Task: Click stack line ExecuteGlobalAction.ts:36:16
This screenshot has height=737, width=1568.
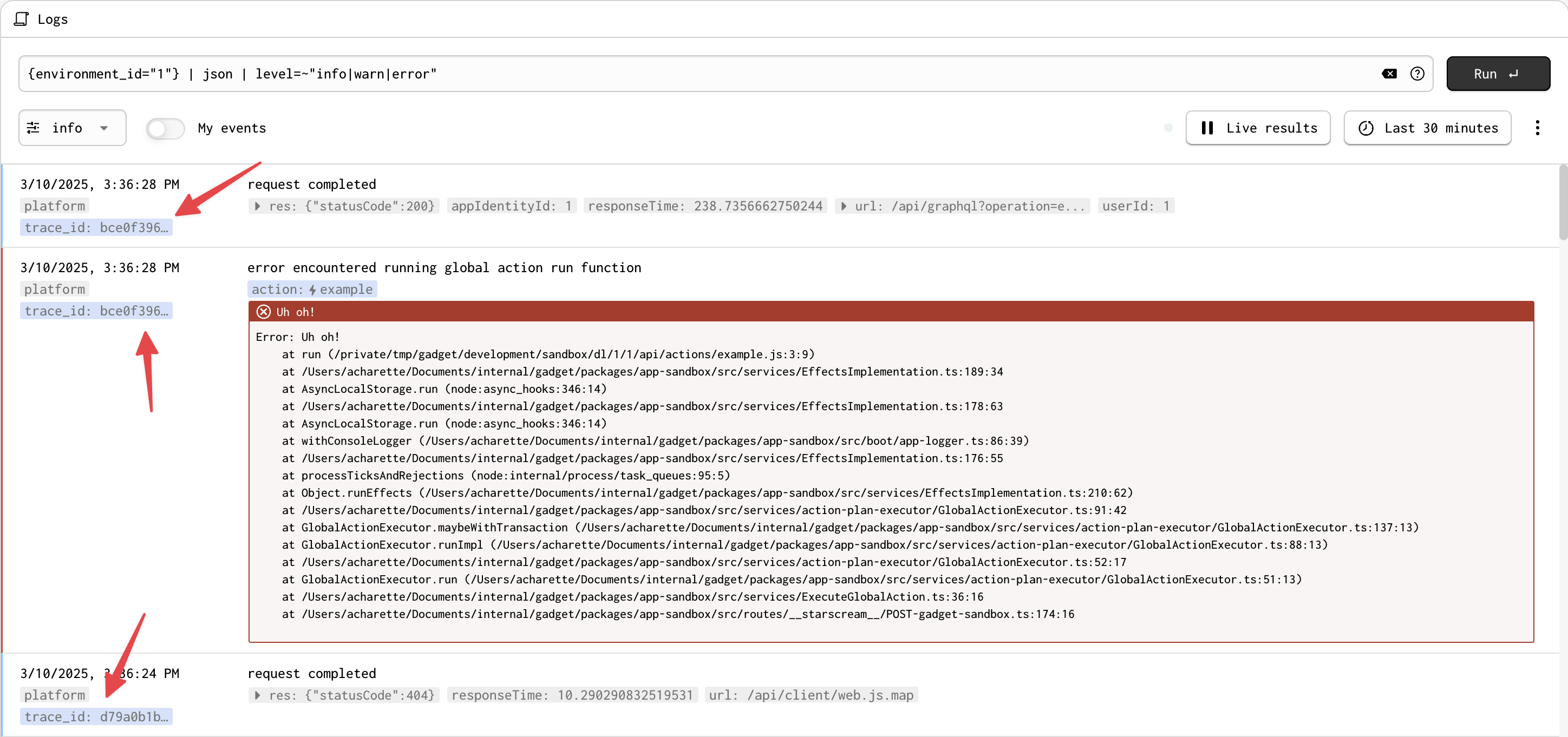Action: coord(632,596)
